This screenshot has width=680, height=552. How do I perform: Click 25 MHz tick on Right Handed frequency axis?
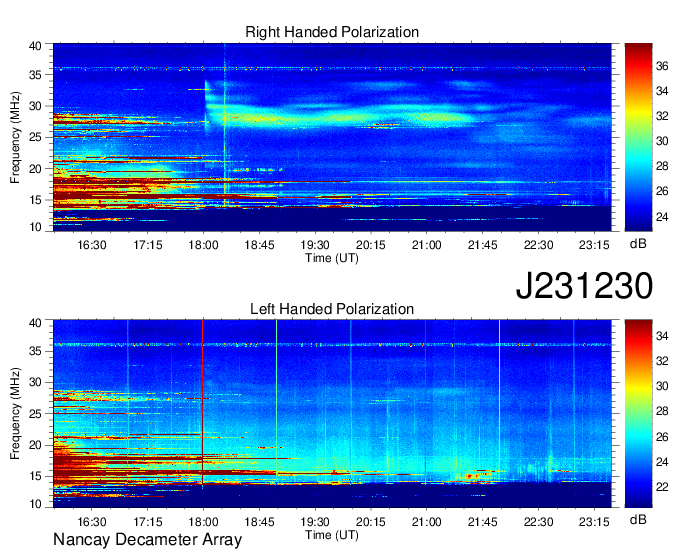[x=36, y=137]
